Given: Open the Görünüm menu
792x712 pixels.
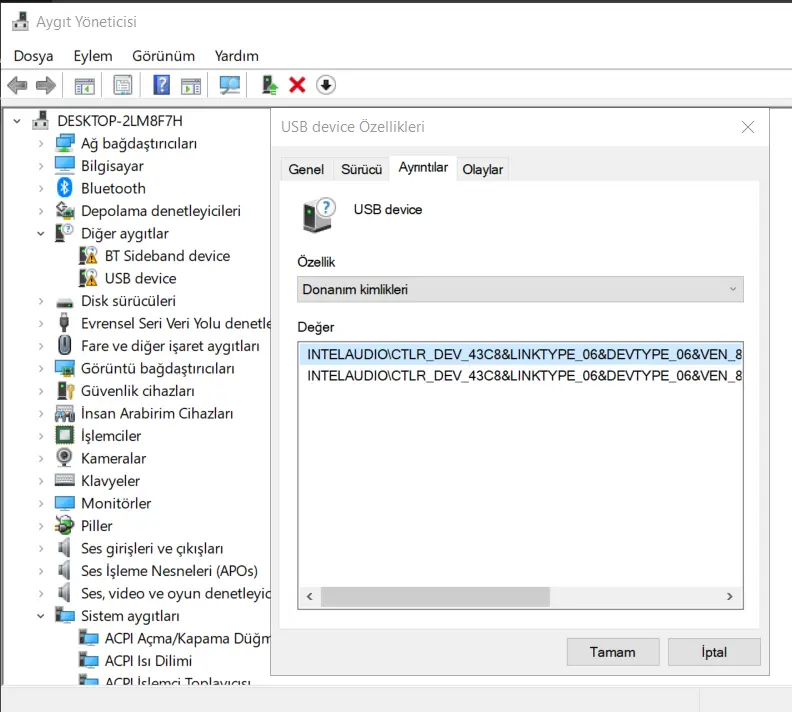Looking at the screenshot, I should 164,56.
